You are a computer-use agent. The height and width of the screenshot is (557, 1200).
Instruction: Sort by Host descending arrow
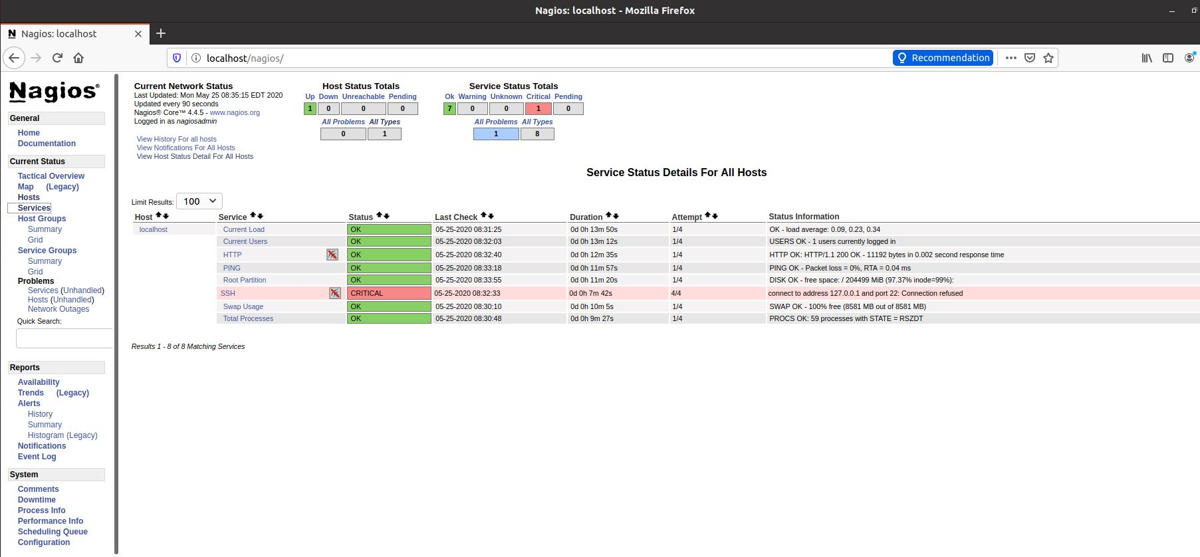[165, 216]
